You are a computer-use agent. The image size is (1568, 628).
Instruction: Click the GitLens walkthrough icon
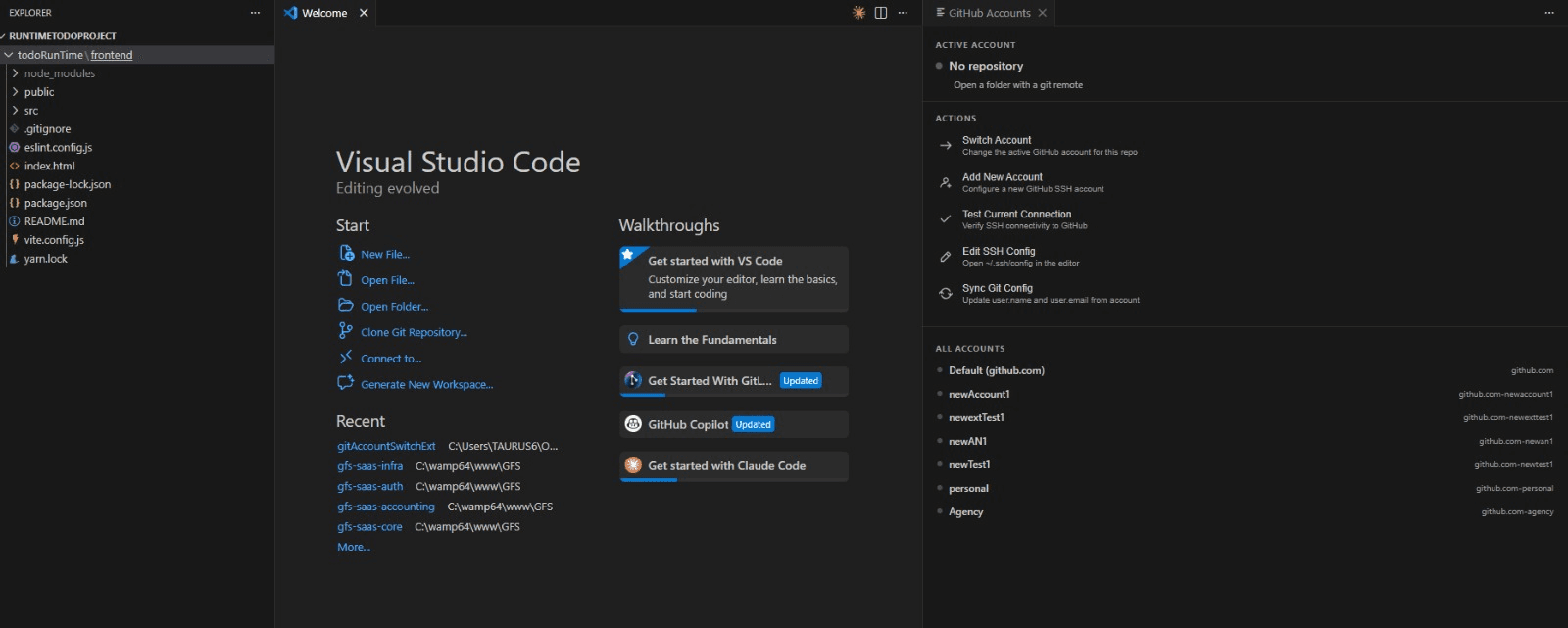(x=633, y=380)
